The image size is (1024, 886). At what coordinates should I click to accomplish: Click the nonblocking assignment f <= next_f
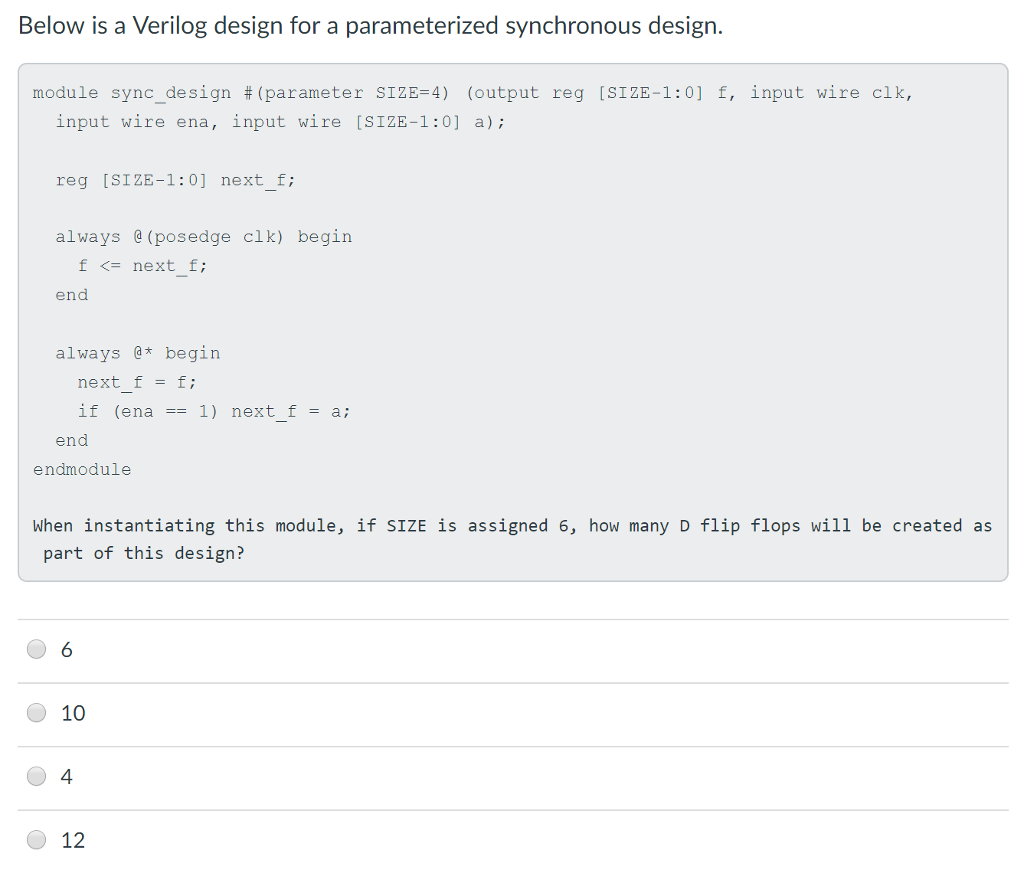click(x=143, y=265)
